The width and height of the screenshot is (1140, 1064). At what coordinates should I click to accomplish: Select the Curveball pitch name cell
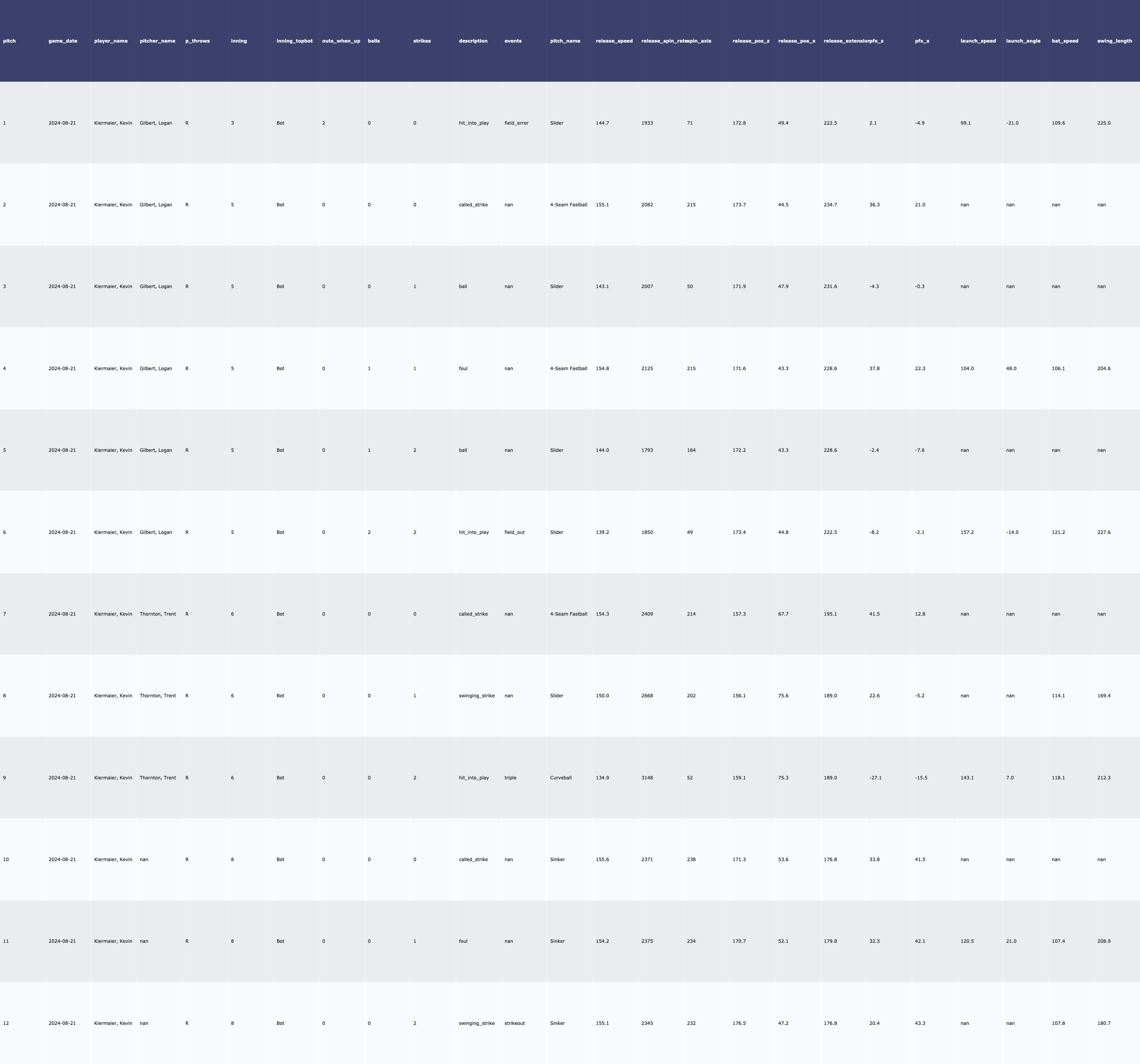tap(560, 778)
